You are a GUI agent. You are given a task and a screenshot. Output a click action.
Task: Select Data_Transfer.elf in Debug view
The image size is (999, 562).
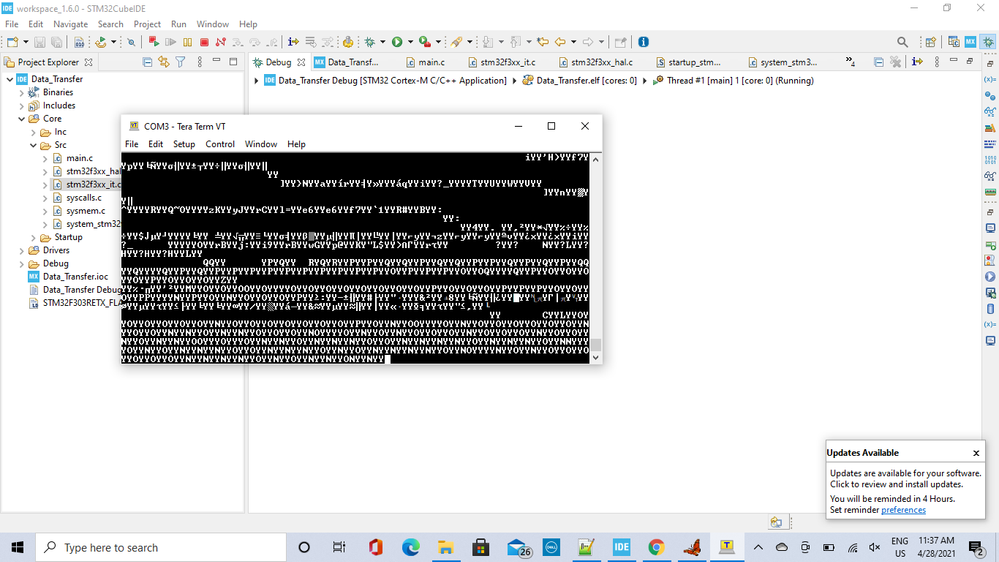click(580, 81)
